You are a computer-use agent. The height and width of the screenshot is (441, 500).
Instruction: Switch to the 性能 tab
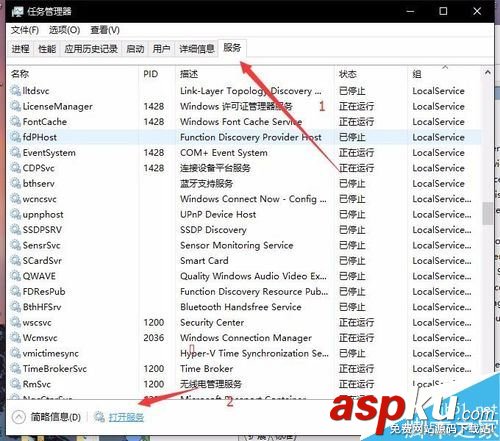pos(47,49)
